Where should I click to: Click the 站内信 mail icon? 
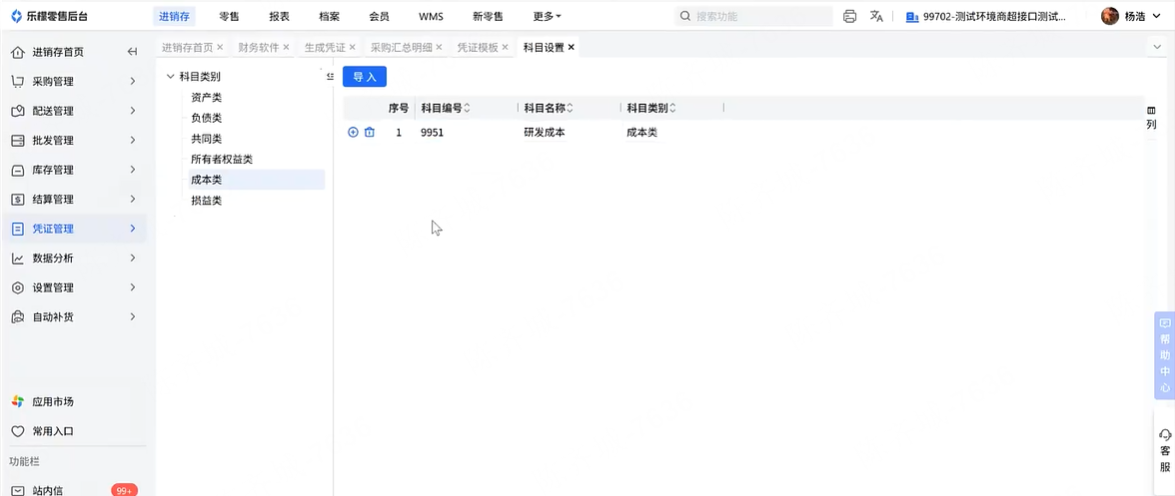click(18, 491)
